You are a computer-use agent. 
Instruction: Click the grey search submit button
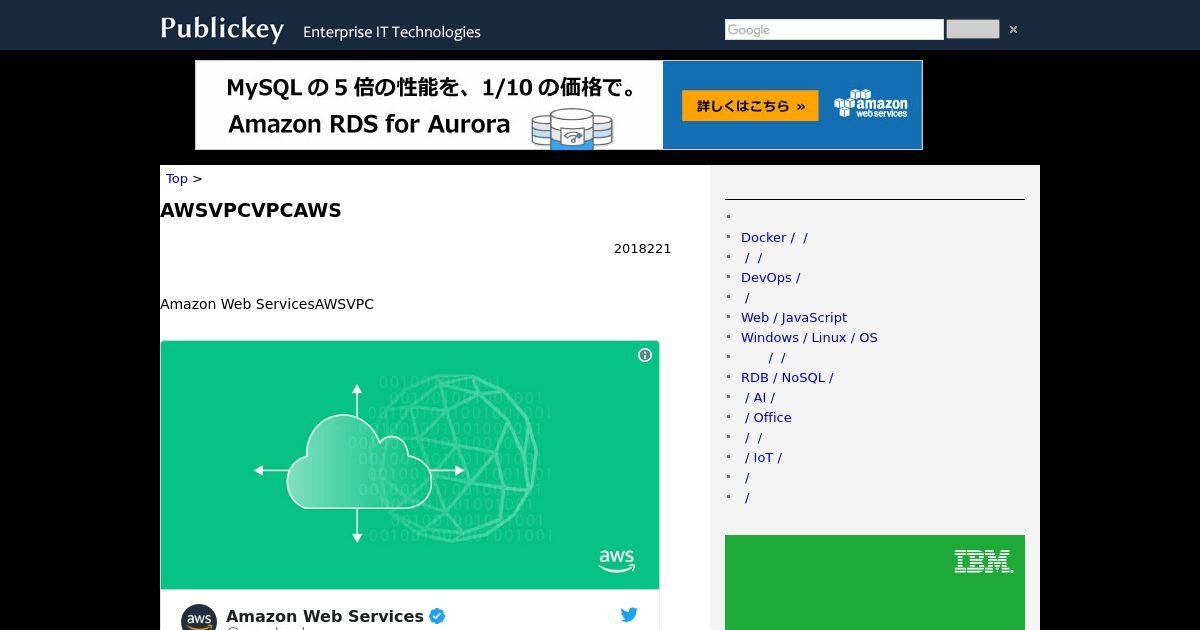[x=973, y=29]
